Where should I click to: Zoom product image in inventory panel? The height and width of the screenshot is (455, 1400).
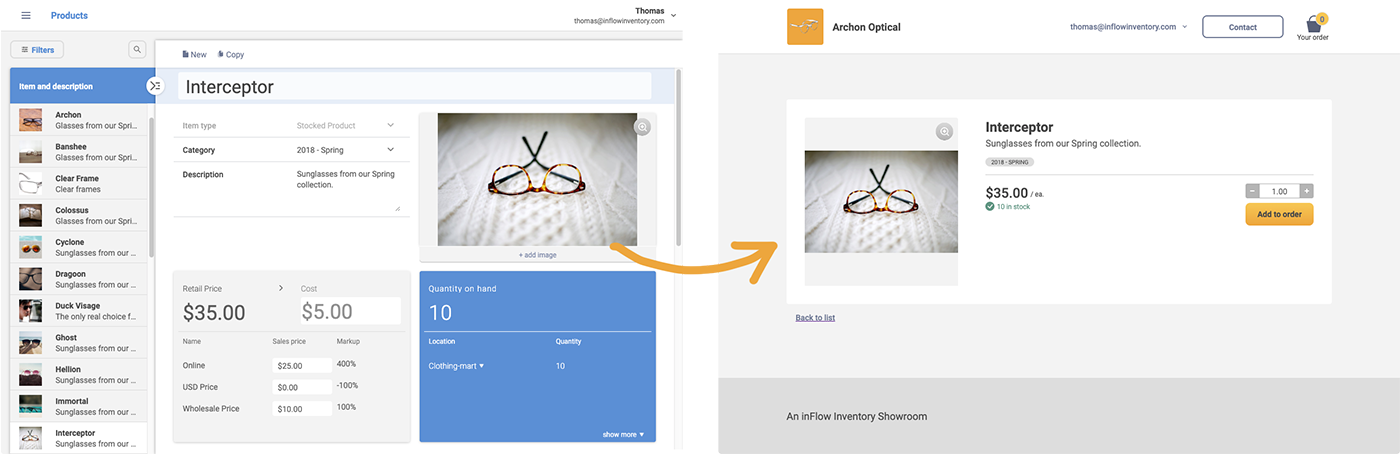(x=642, y=127)
